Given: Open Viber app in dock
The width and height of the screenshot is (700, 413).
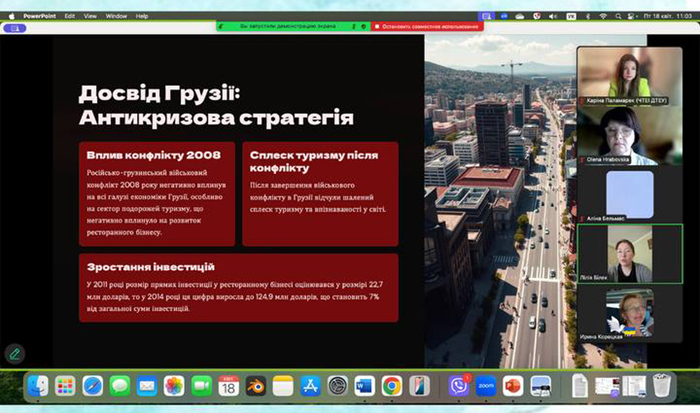Looking at the screenshot, I should coord(459,386).
